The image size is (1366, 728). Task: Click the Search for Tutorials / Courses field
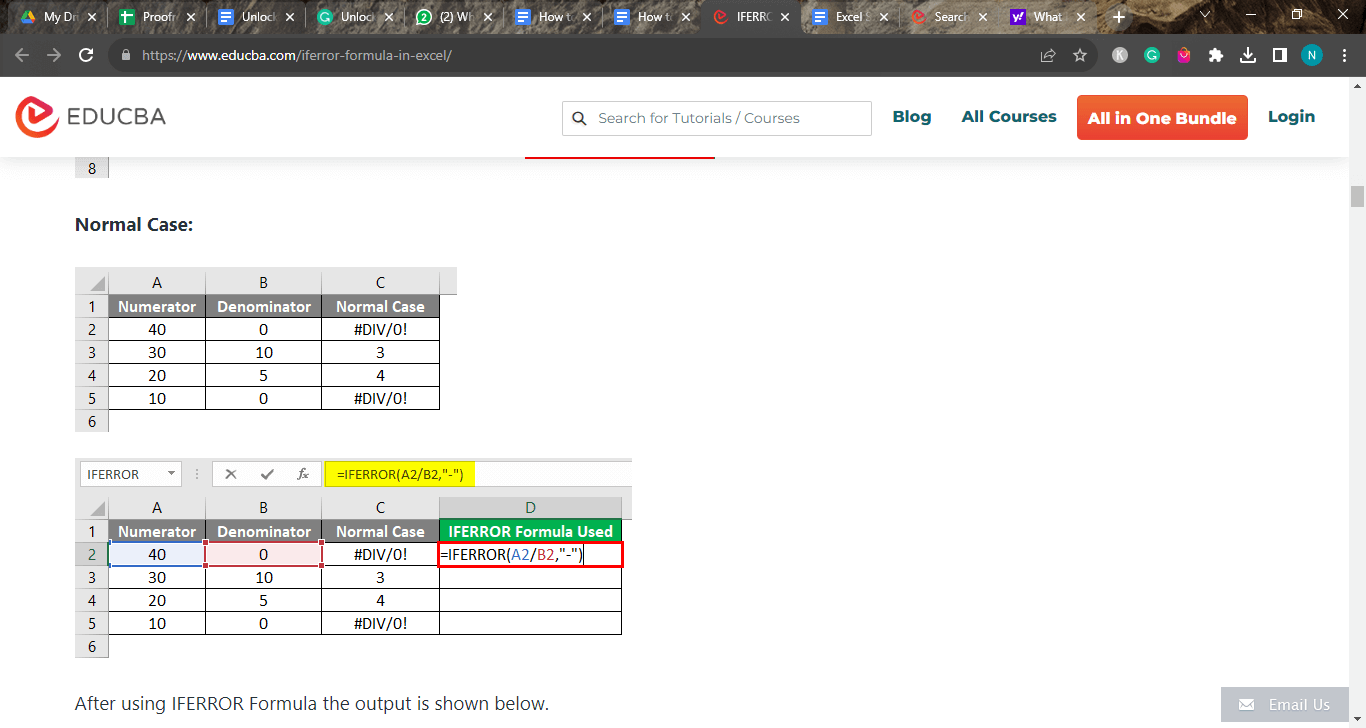[x=717, y=118]
